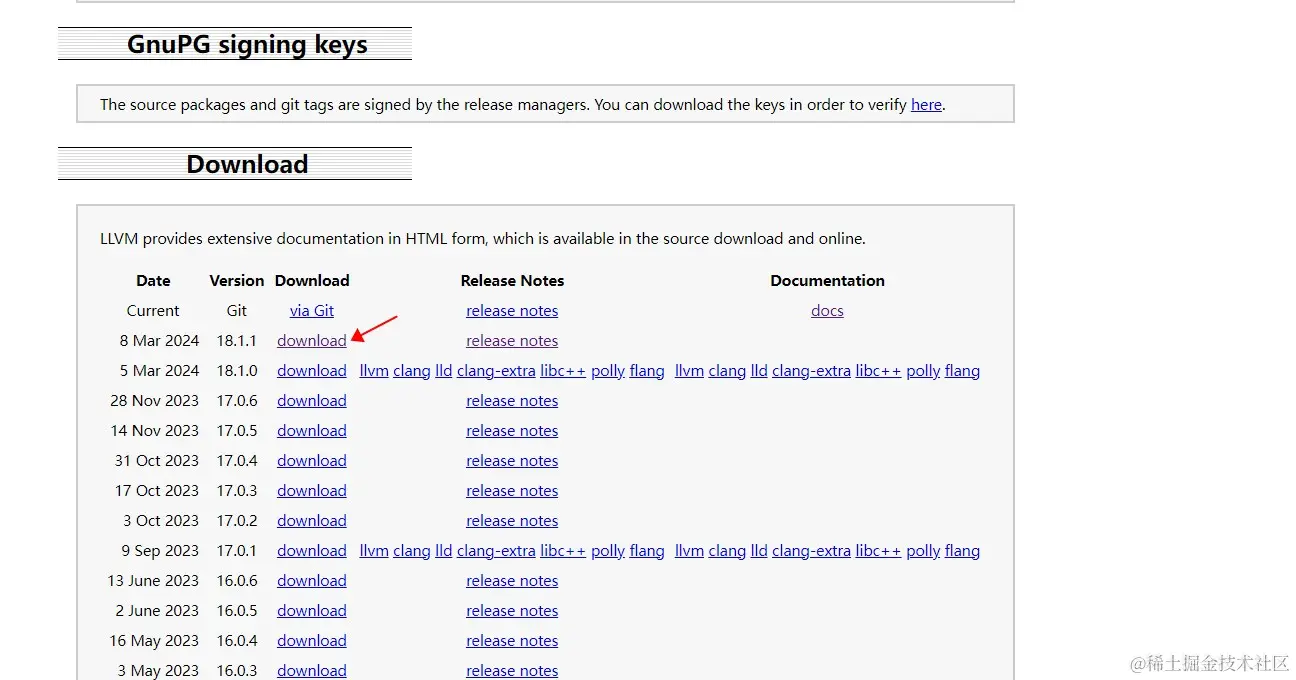Open release notes for version 17.0.2

point(512,521)
